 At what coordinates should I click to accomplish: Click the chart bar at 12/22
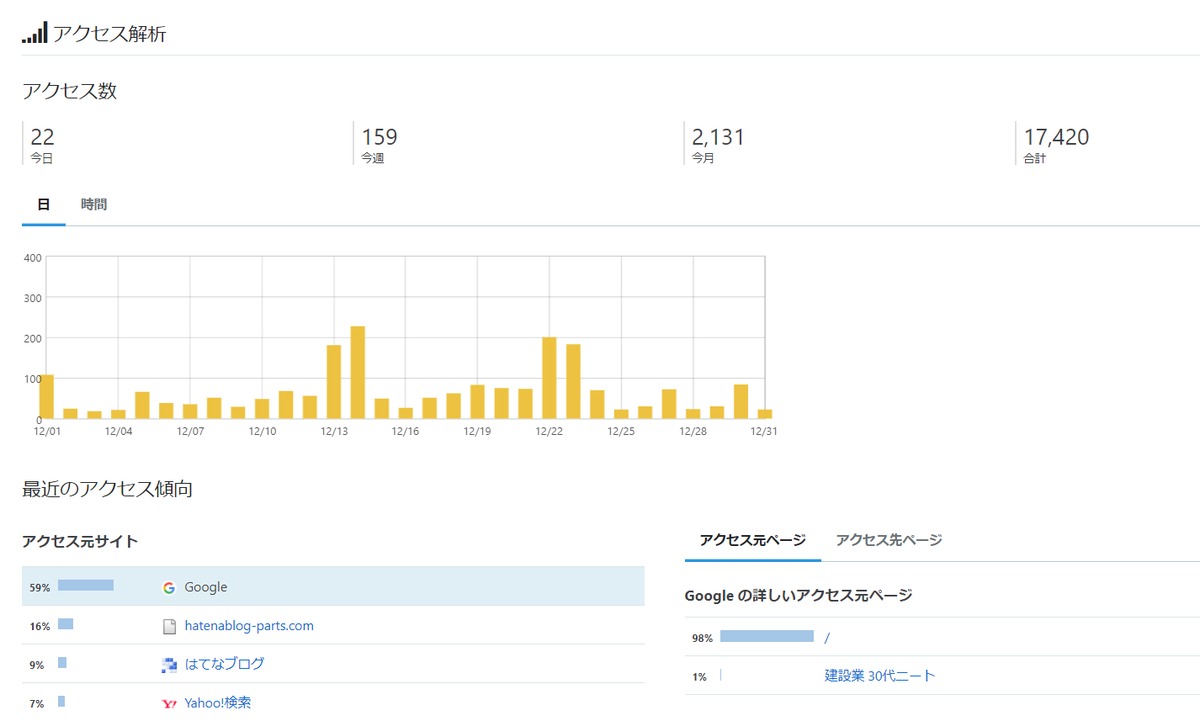549,378
